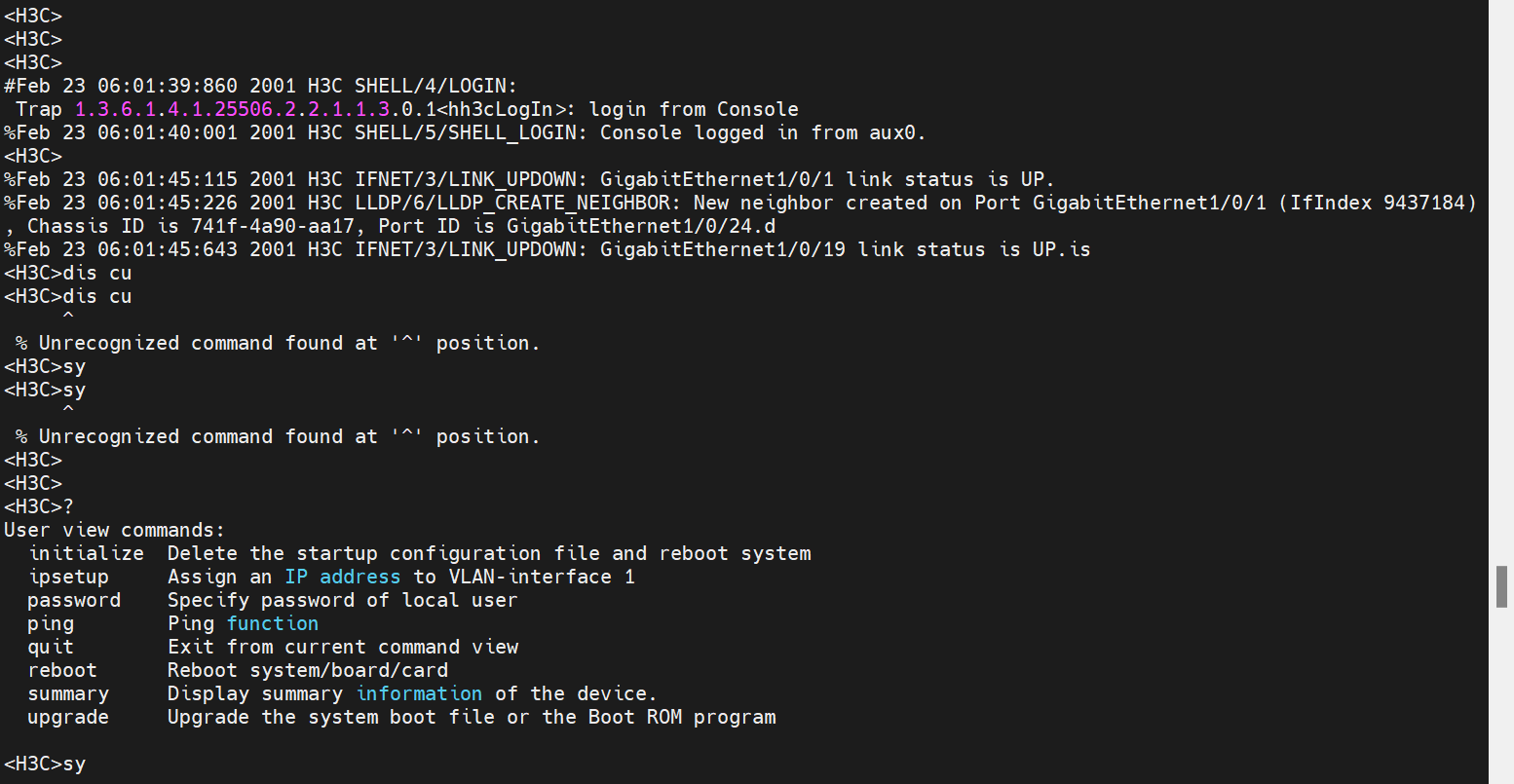Click the "upgrade" command name

coord(68,717)
